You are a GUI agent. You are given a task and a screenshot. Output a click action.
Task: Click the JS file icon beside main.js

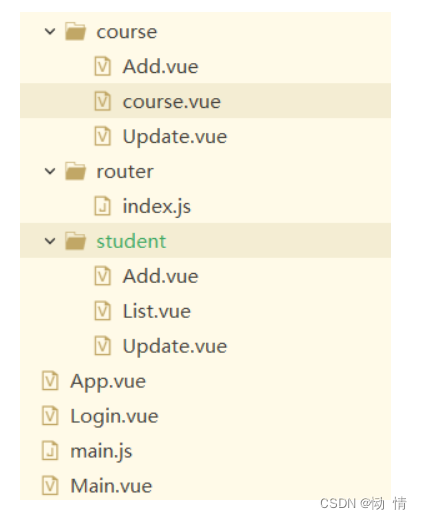(x=50, y=451)
